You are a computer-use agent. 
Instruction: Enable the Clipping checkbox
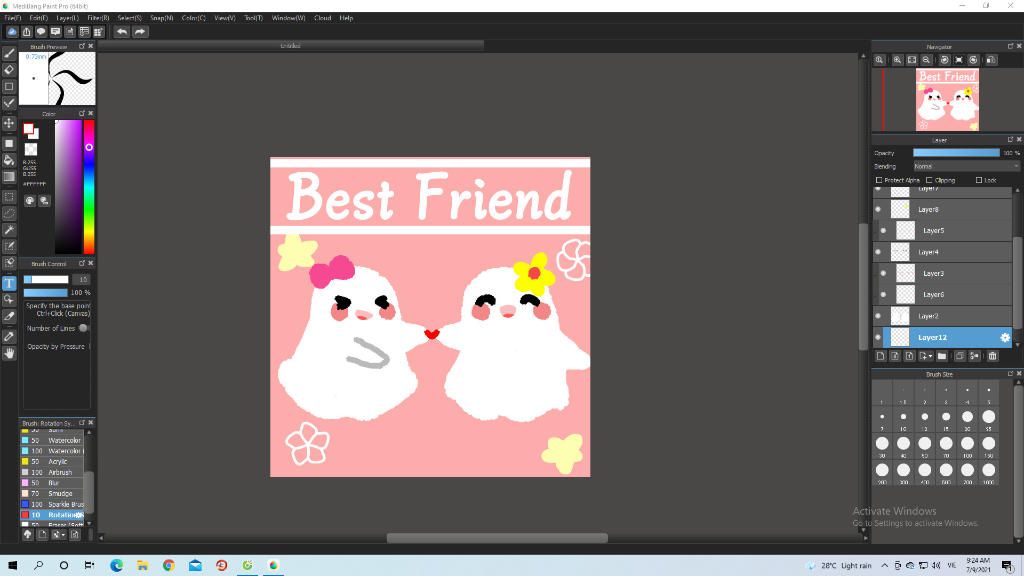pyautogui.click(x=929, y=180)
